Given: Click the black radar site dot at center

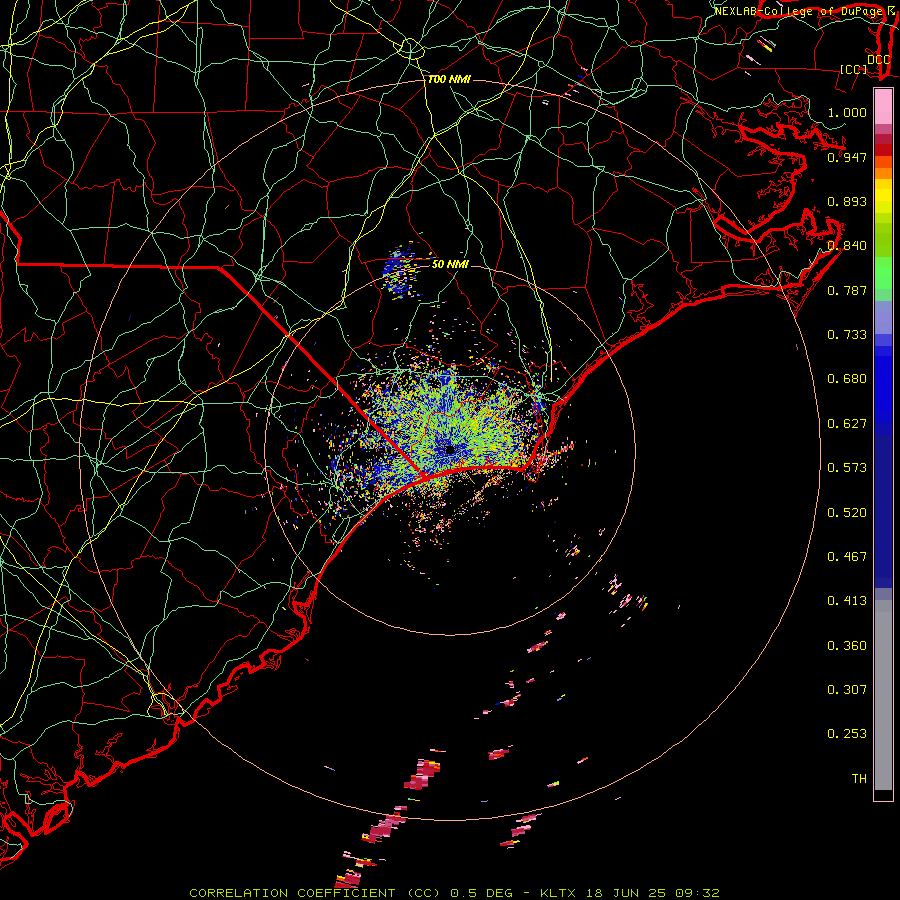Looking at the screenshot, I should (450, 450).
